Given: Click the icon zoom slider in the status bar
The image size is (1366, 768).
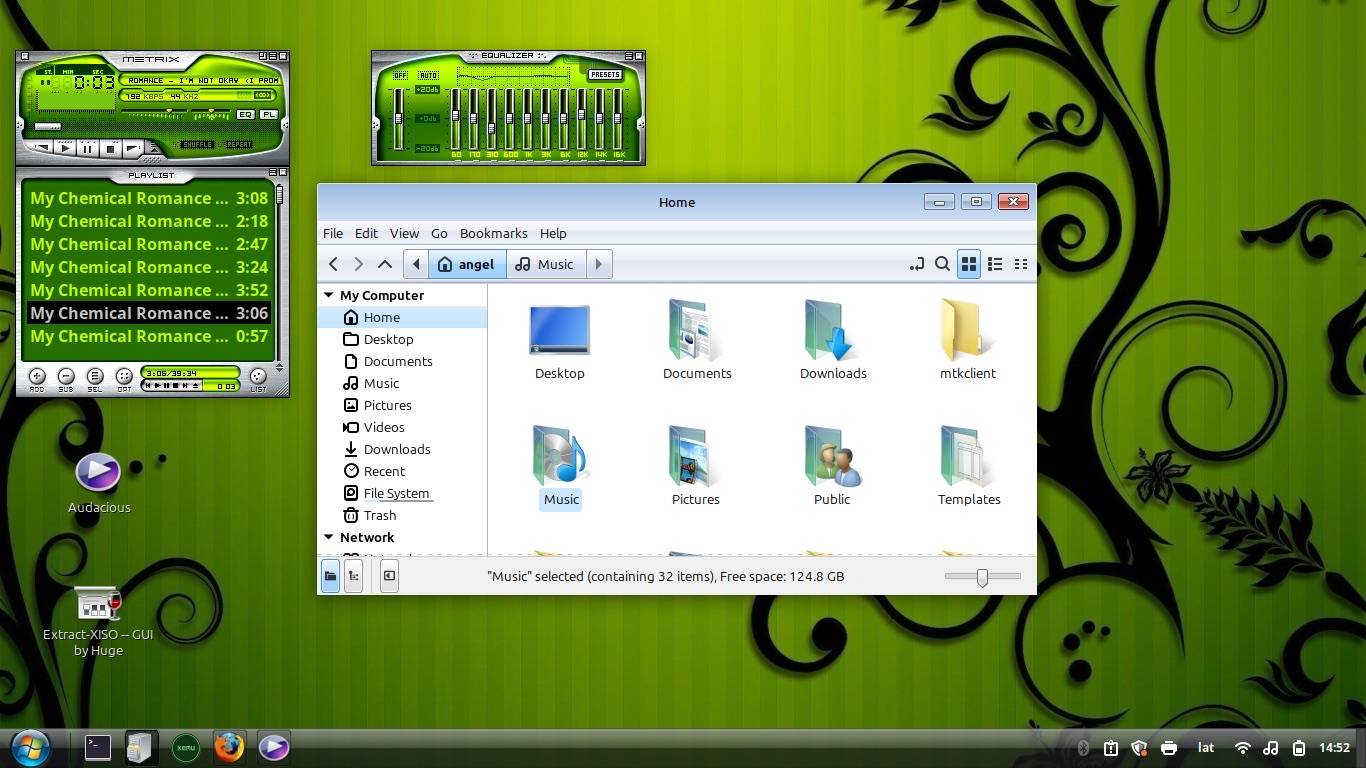Looking at the screenshot, I should click(x=982, y=576).
